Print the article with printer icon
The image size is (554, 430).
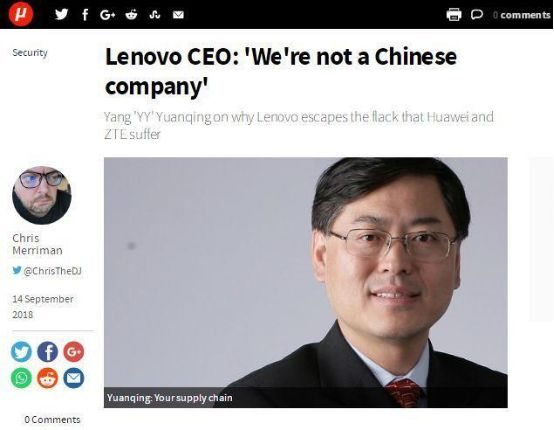[x=454, y=14]
